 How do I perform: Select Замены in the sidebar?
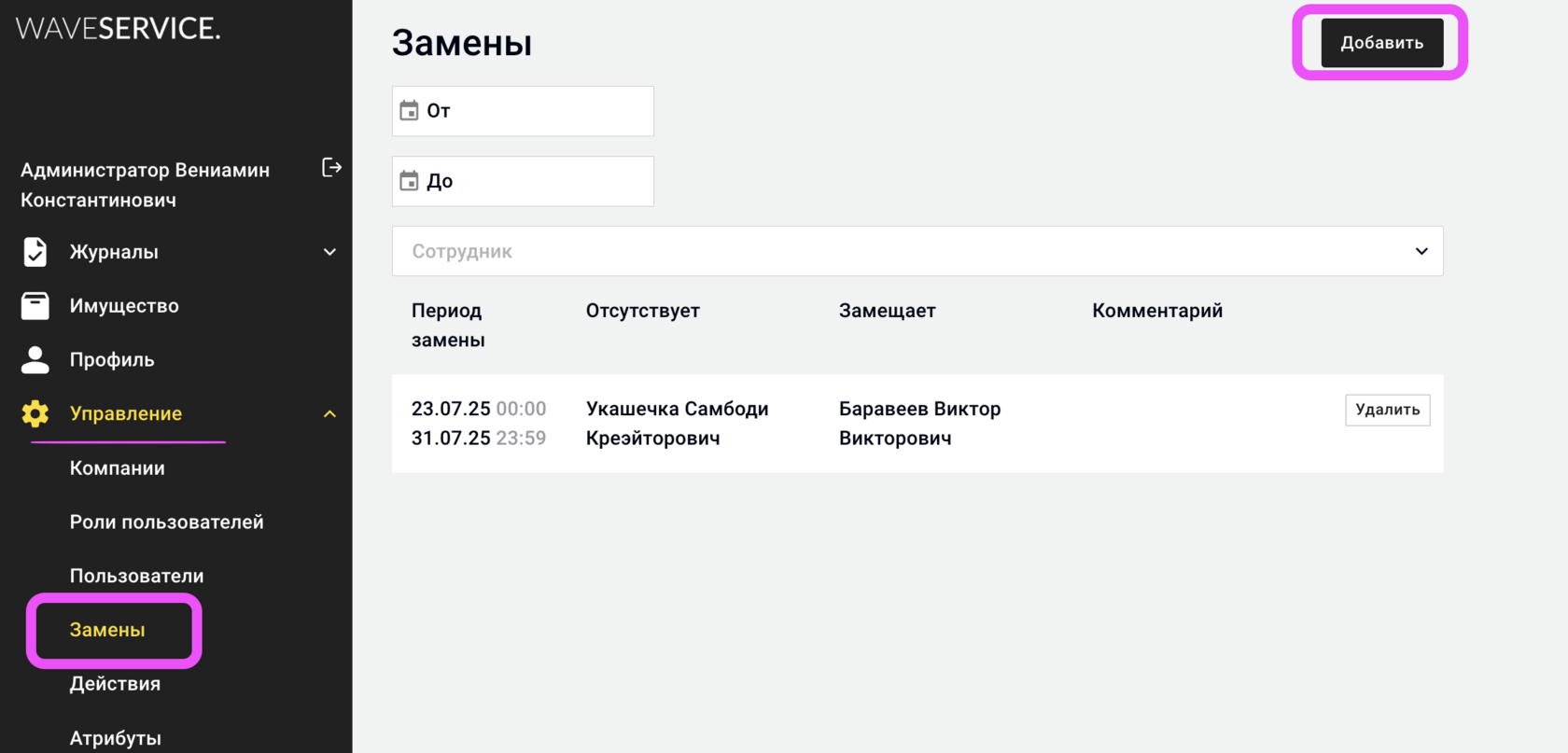[107, 630]
